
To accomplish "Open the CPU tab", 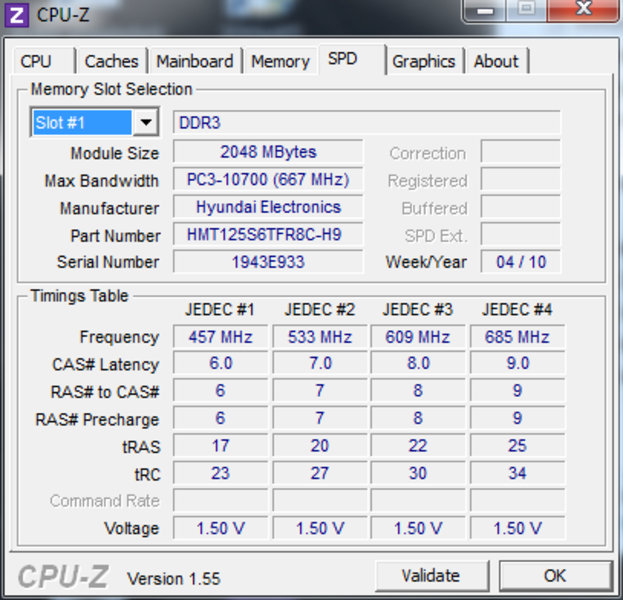I will click(x=44, y=61).
